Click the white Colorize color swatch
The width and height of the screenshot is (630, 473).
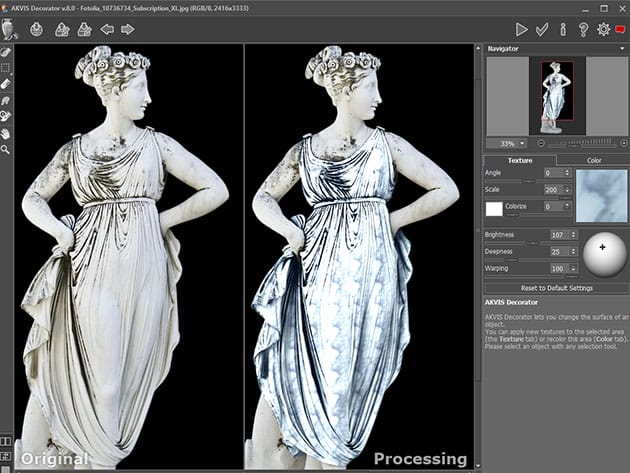[494, 208]
